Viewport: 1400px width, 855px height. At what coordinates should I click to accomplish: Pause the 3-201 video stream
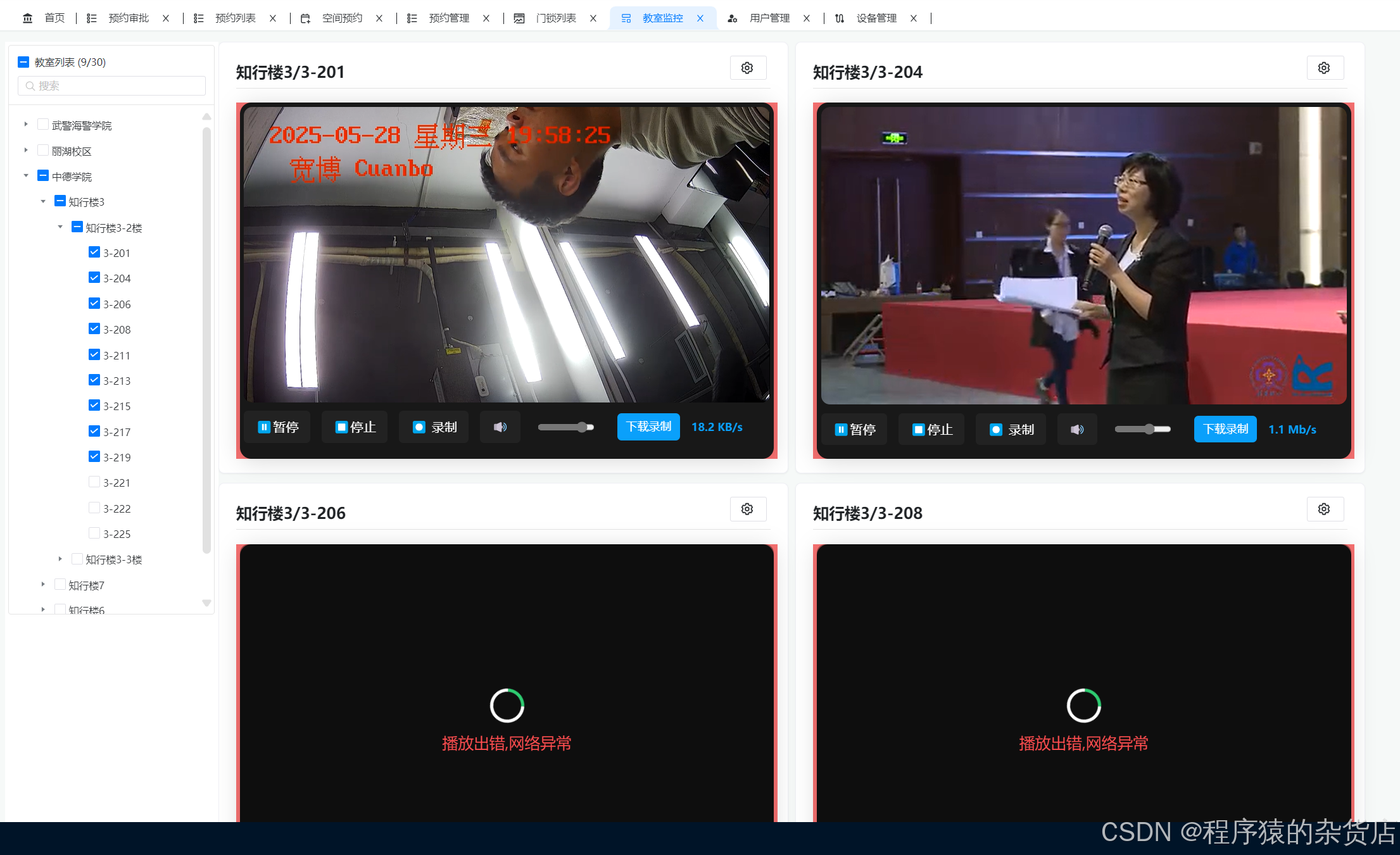tap(278, 427)
